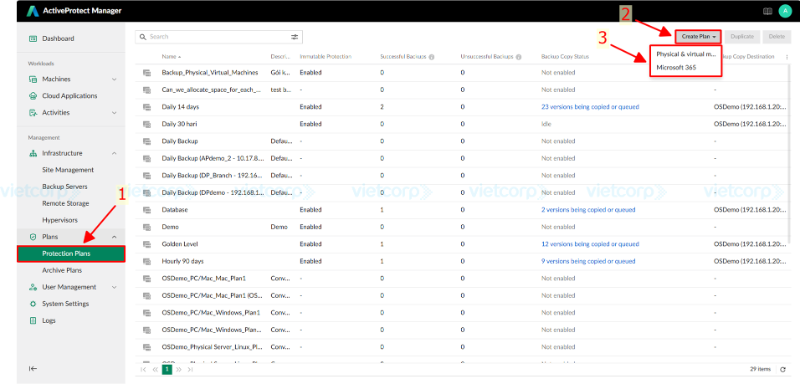Go to last page arrow
This screenshot has height=384, width=800.
190,369
